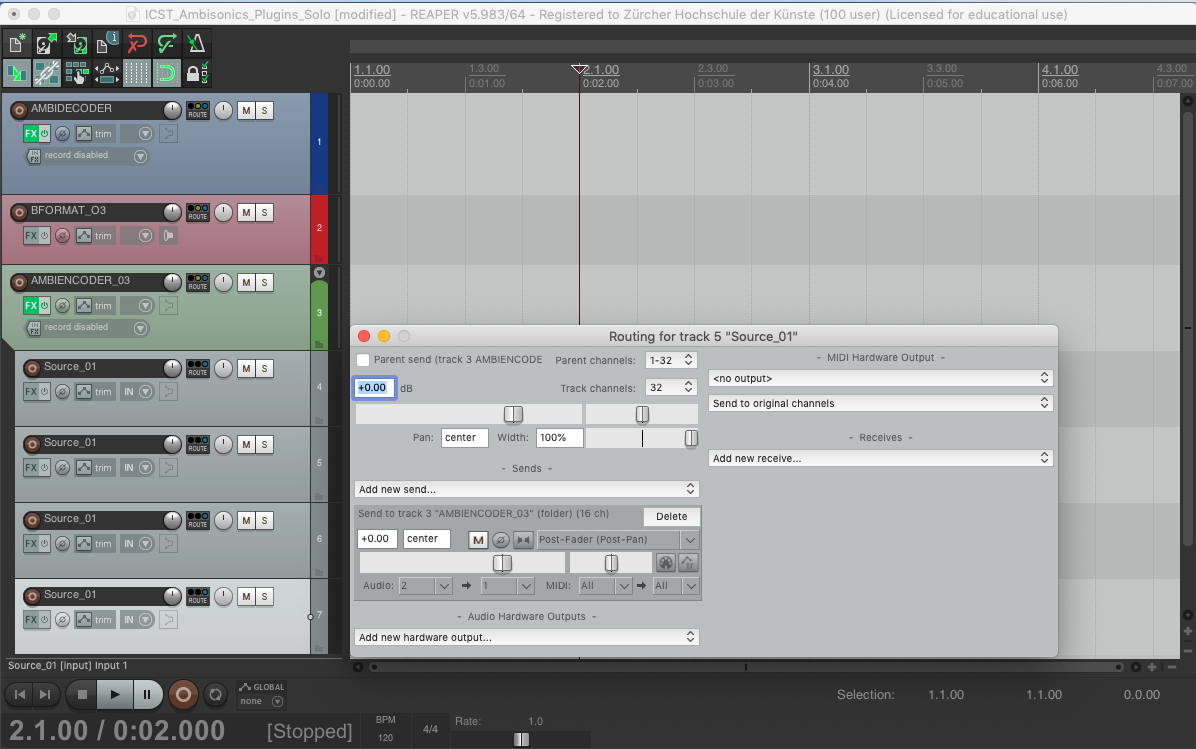Arm the AMBIENCODER_03 track for recording
The width and height of the screenshot is (1196, 749).
tap(18, 282)
